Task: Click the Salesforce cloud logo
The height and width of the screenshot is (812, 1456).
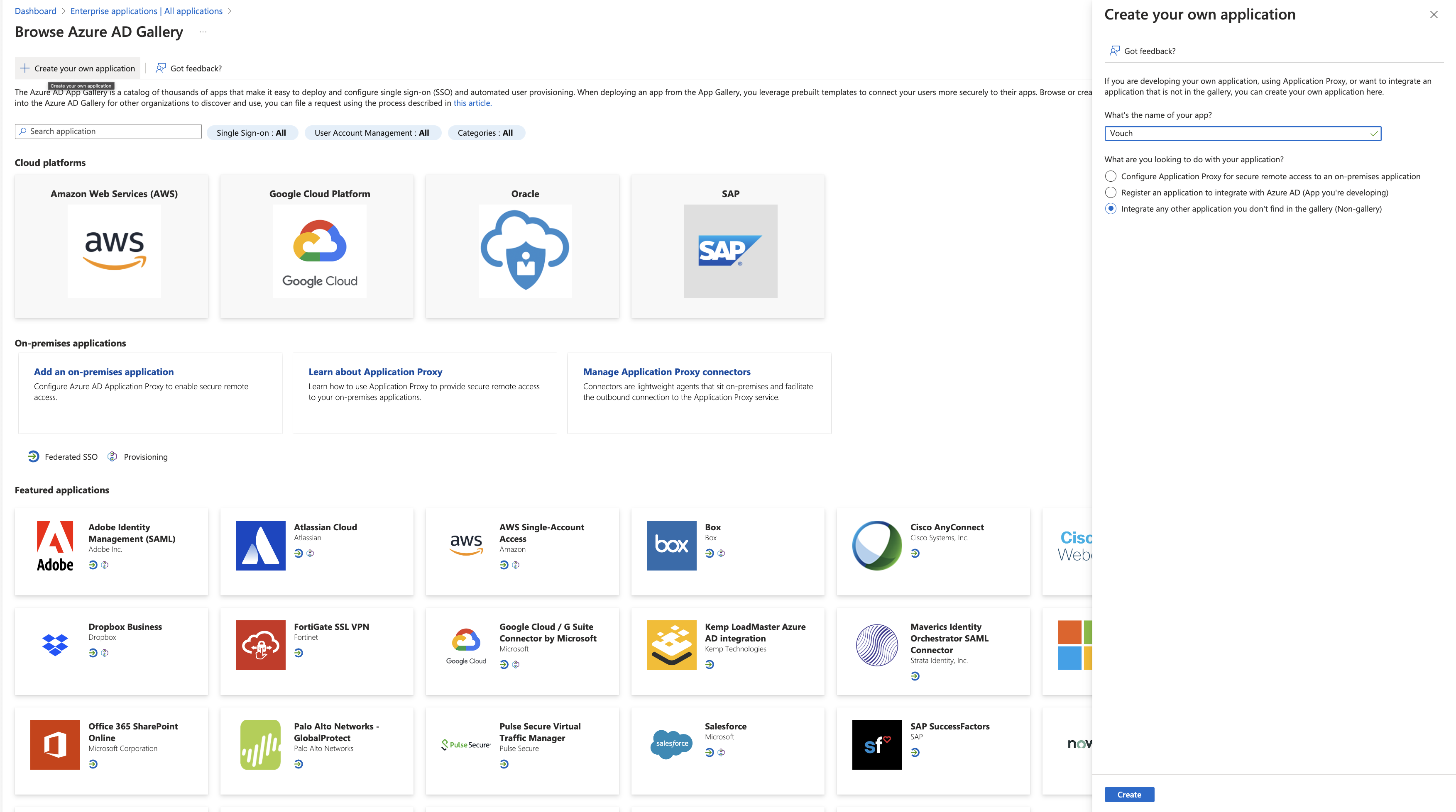Action: (x=671, y=744)
